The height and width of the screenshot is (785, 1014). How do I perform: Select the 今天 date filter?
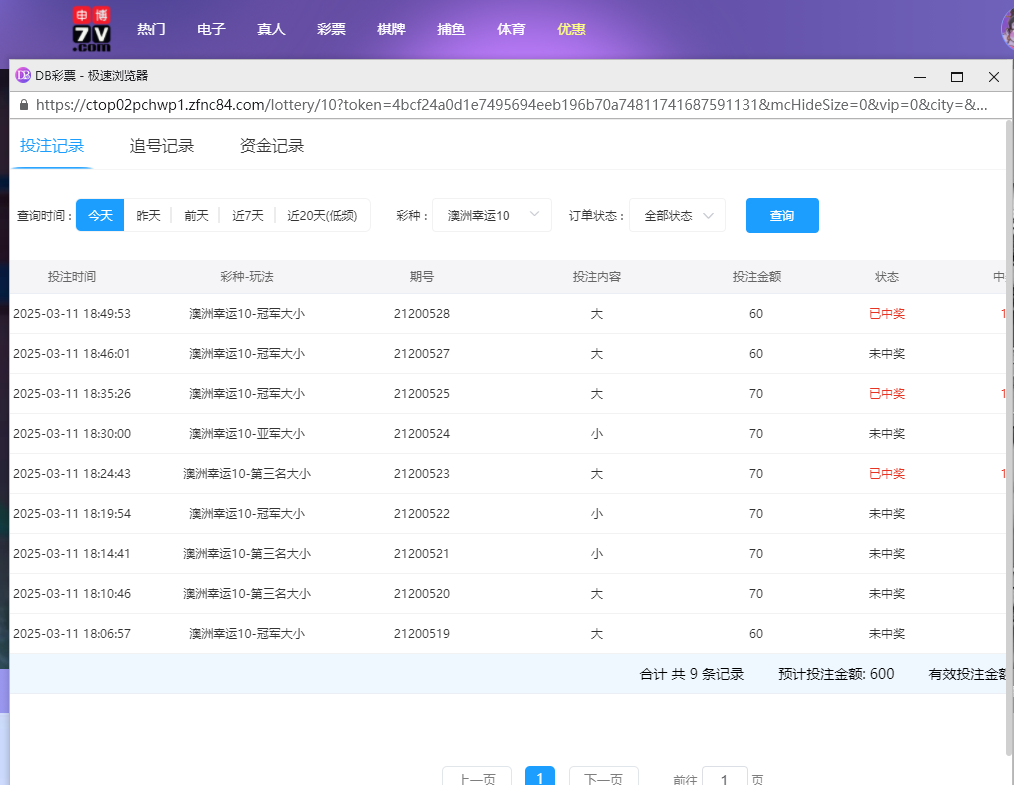(99, 214)
